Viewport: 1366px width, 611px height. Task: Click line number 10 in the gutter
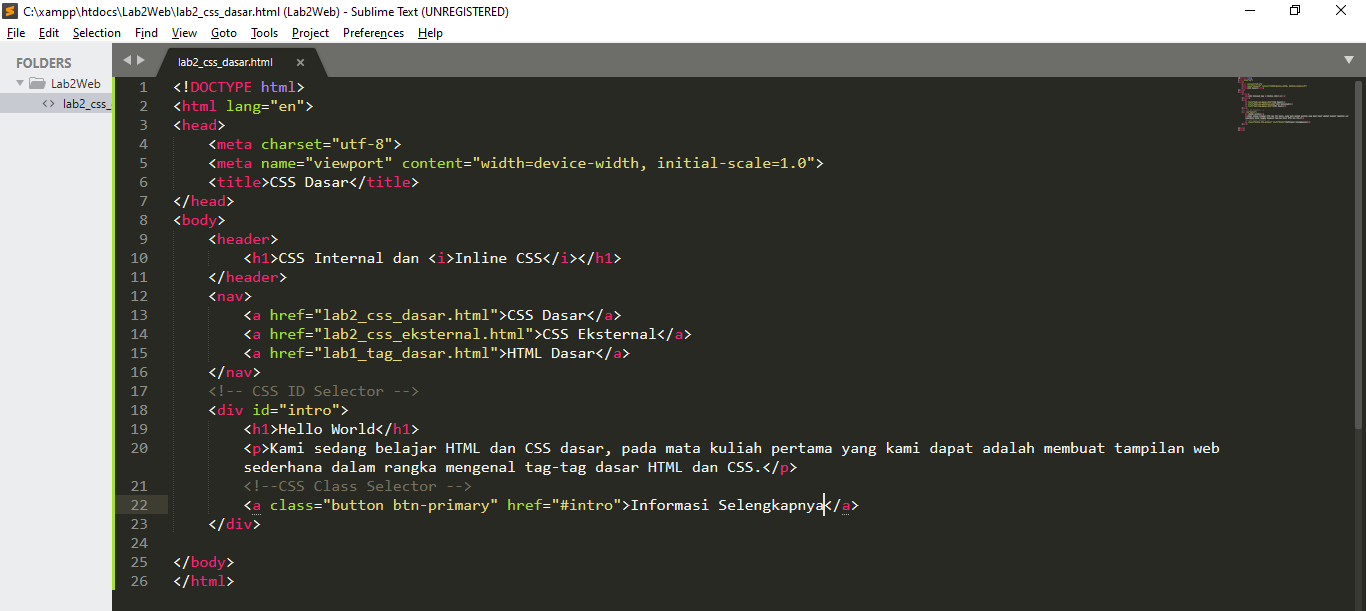[x=138, y=258]
